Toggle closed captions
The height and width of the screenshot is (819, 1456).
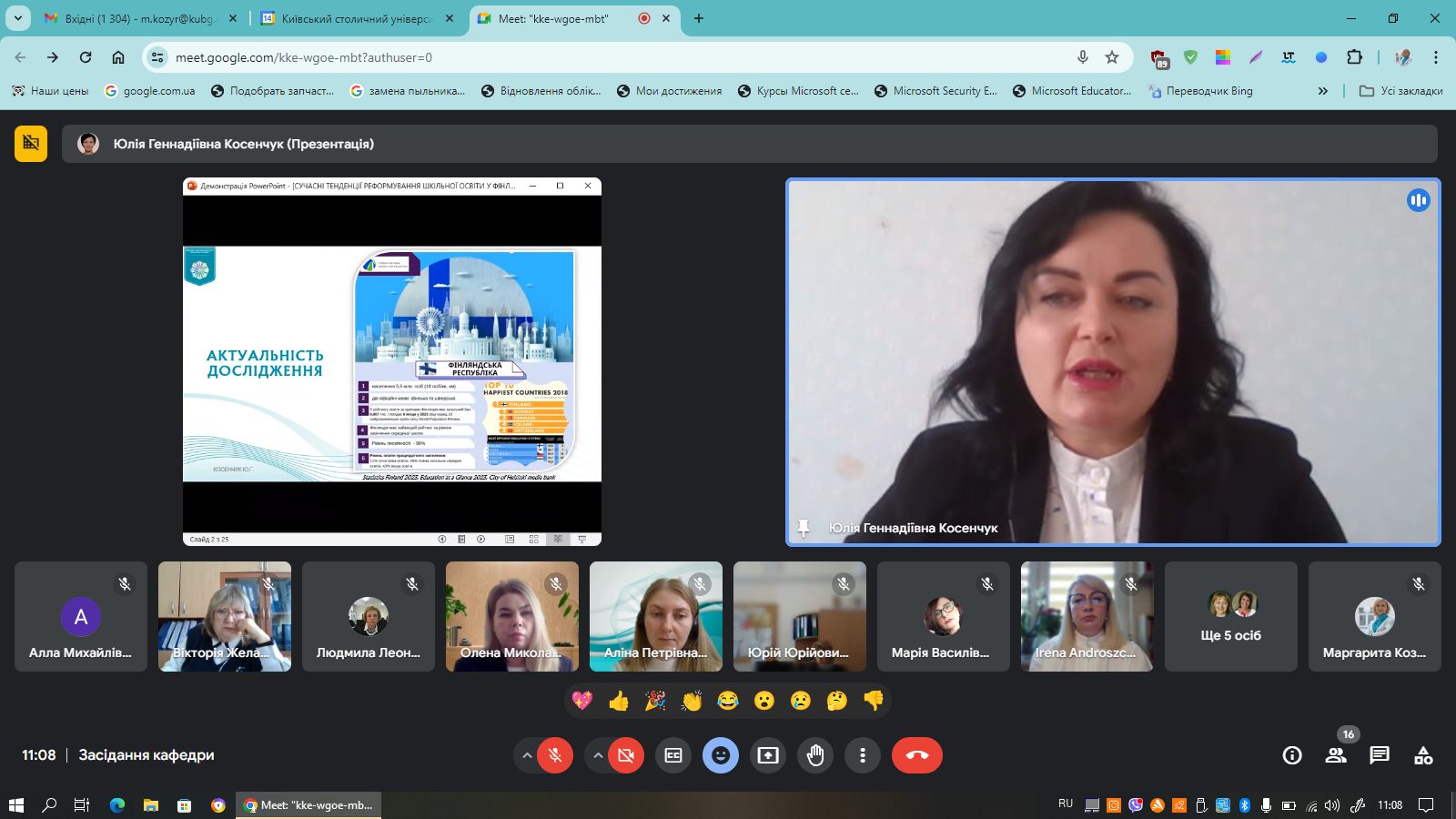673,755
